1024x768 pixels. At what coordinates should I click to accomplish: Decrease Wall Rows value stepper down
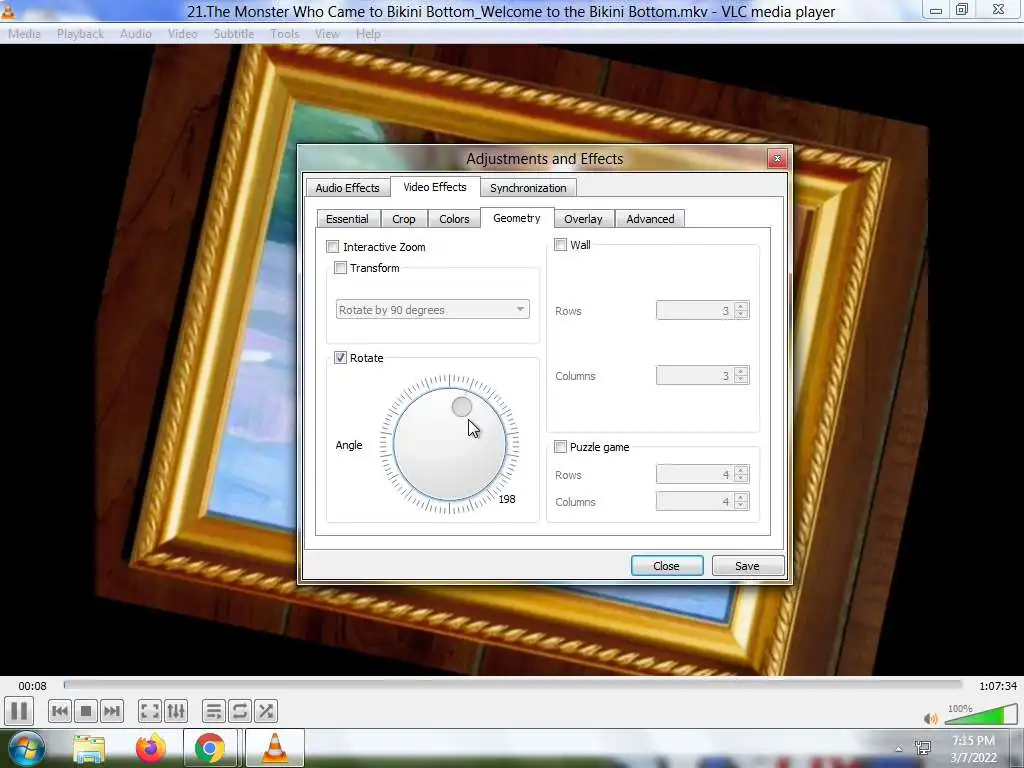[x=741, y=315]
